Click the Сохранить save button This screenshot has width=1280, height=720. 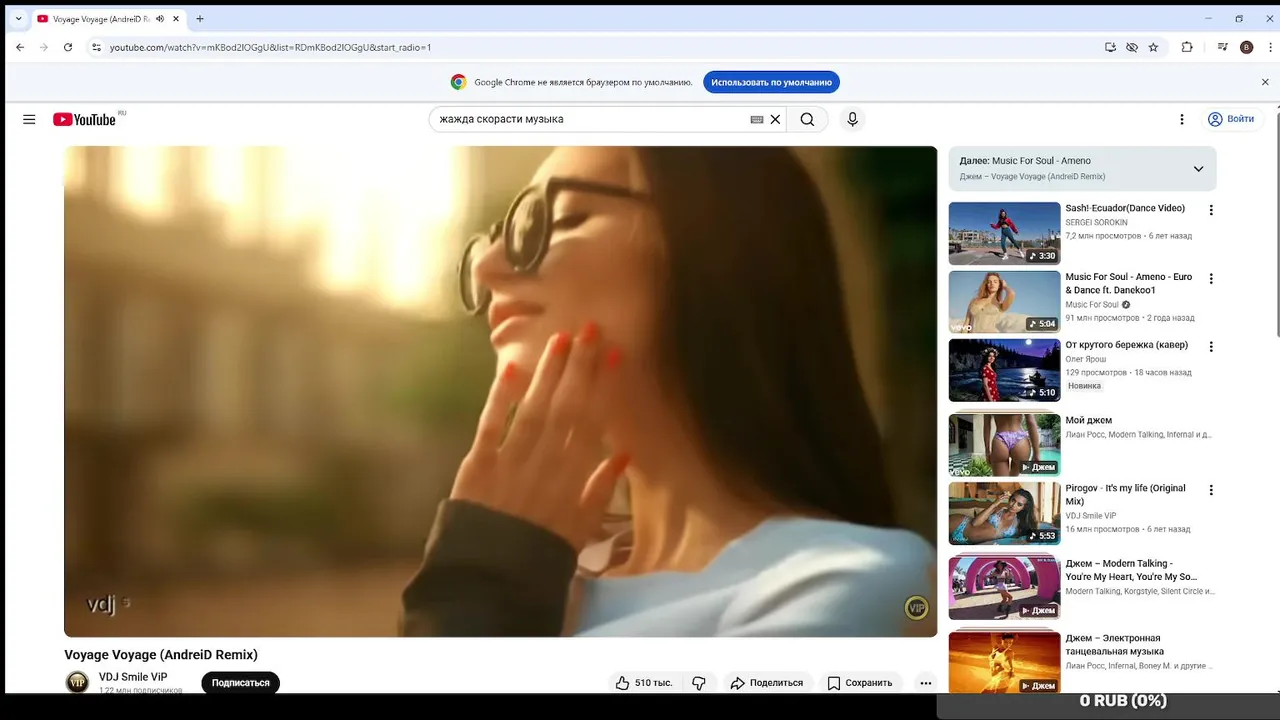coord(860,683)
